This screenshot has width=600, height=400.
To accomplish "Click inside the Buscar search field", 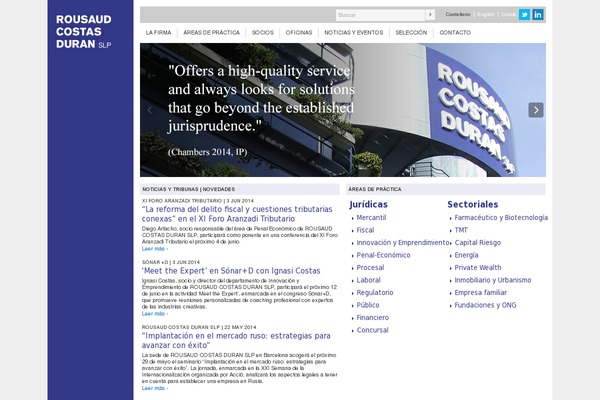I will point(380,15).
